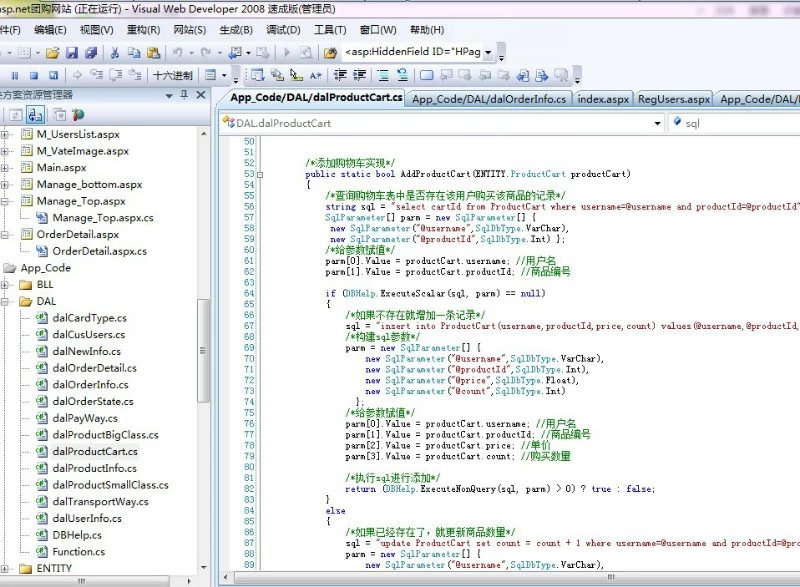
Task: Select dalTransportWay.cs in the tree
Action: [x=101, y=502]
